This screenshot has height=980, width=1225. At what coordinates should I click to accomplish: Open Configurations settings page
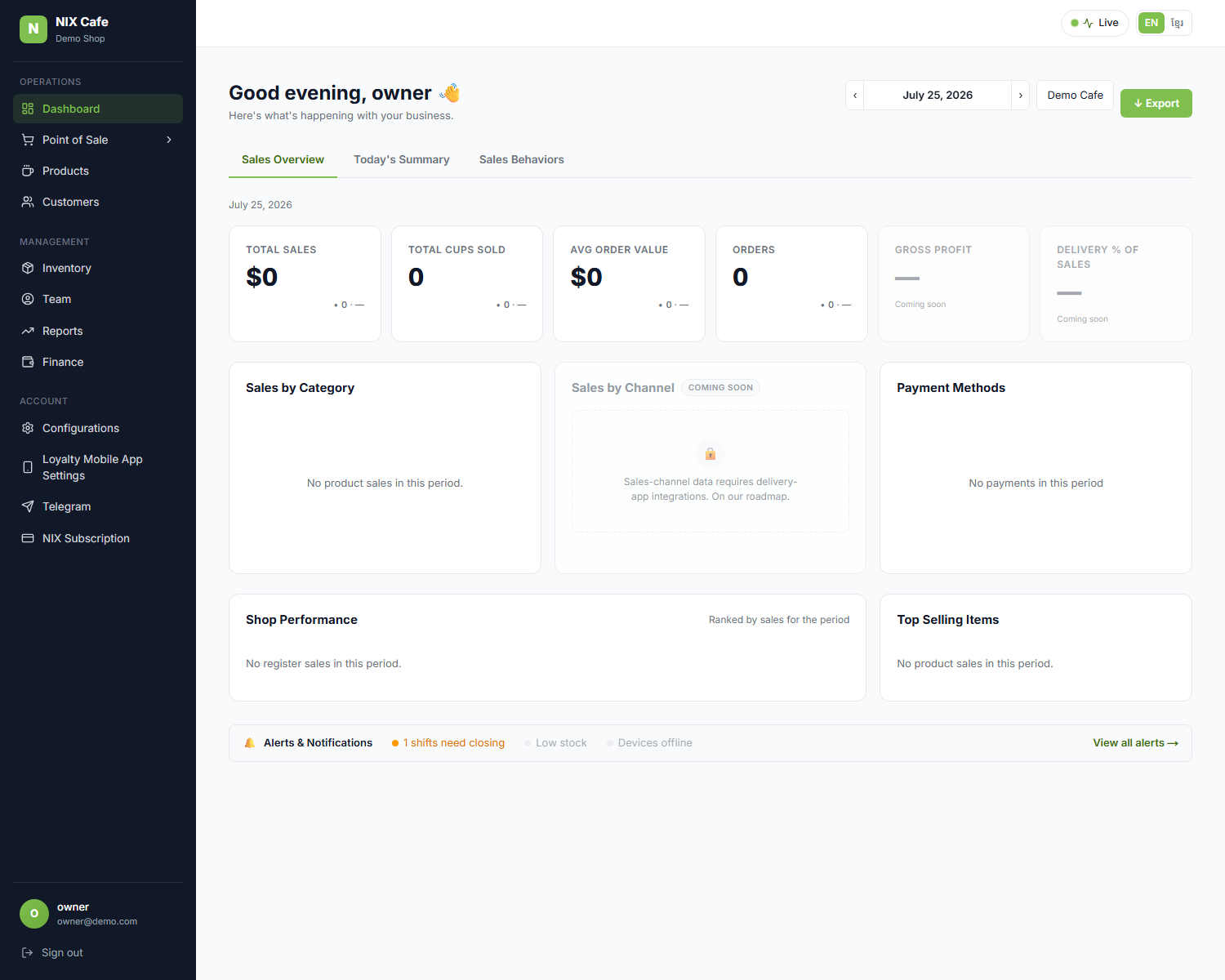tap(98, 428)
